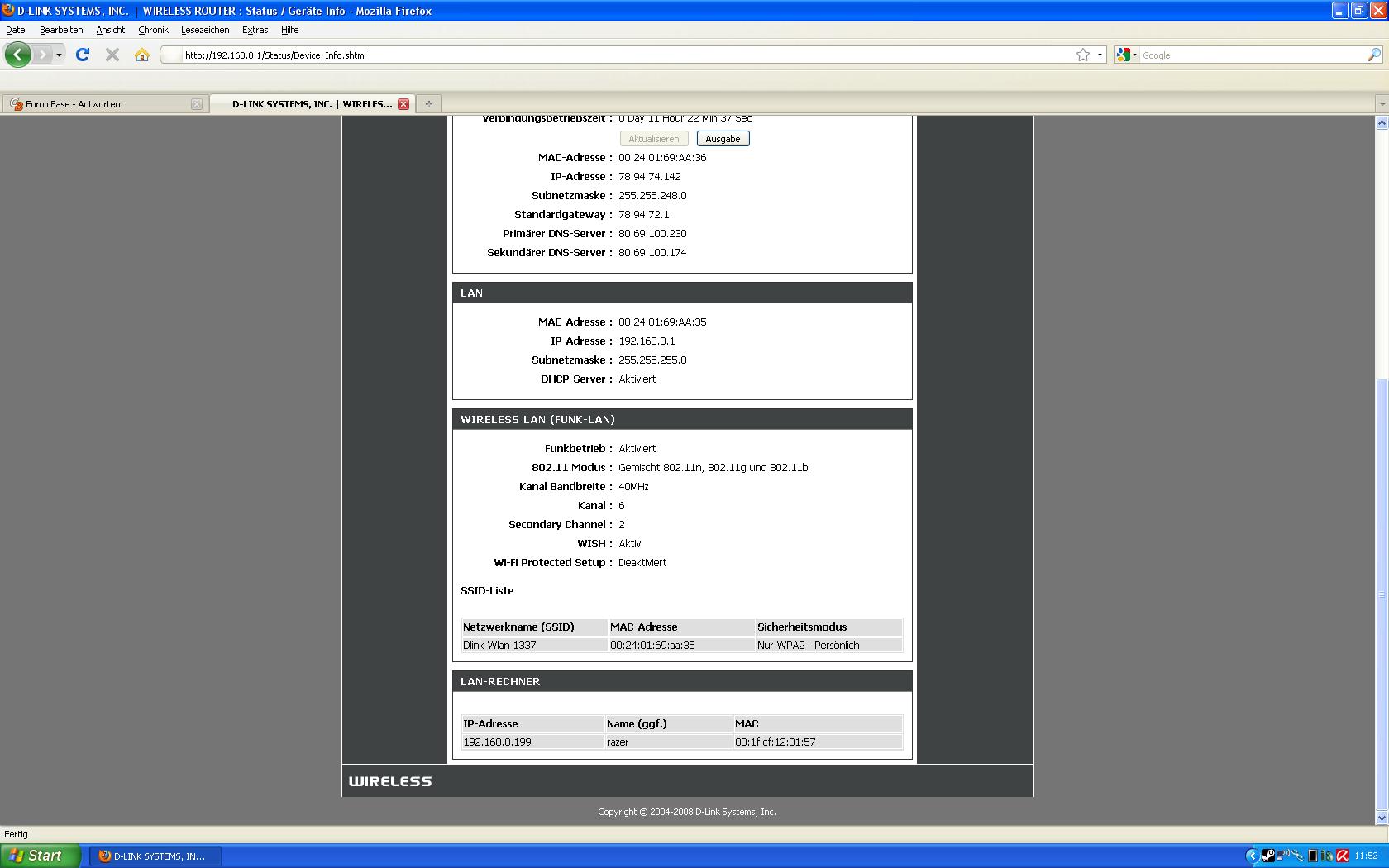Image resolution: width=1389 pixels, height=868 pixels.
Task: Close the ForumBase tab with its X
Action: [x=197, y=104]
